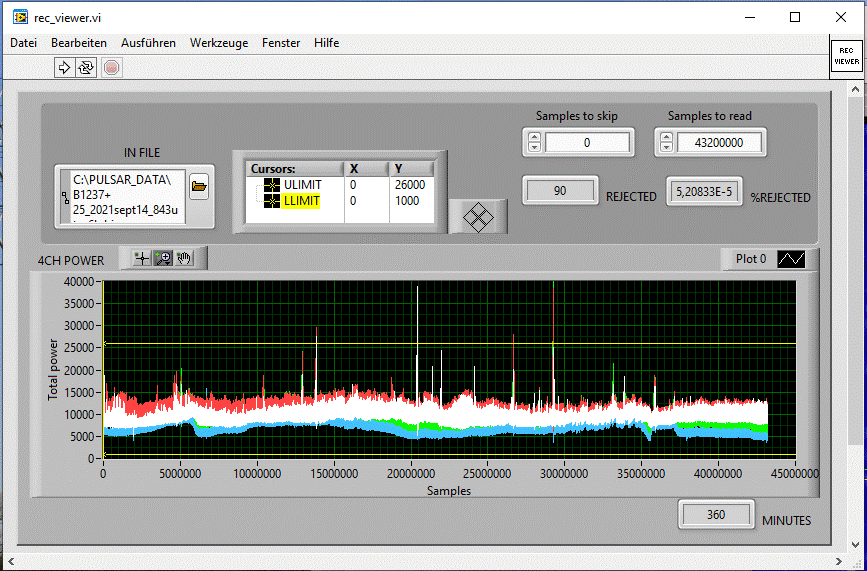Click the lower yellow LLIMIT cursor line
This screenshot has width=867, height=571.
(449, 454)
